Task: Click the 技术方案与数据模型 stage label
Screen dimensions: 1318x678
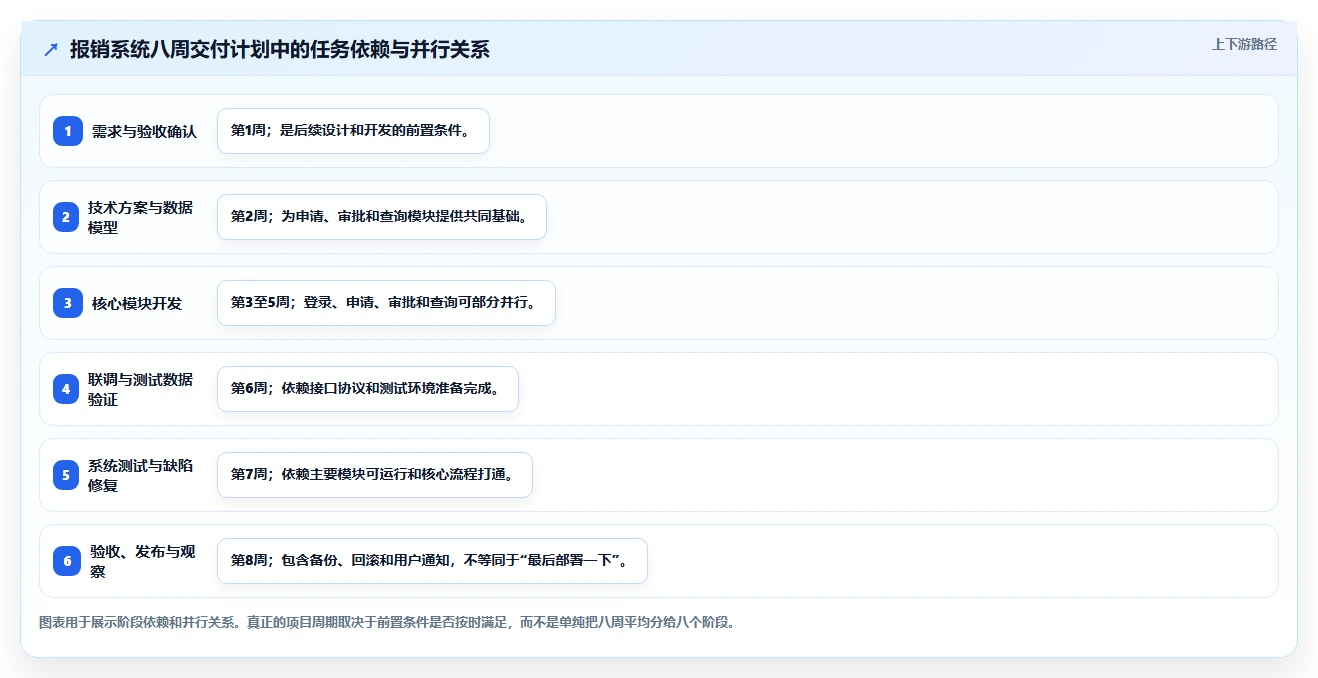Action: pyautogui.click(x=140, y=217)
